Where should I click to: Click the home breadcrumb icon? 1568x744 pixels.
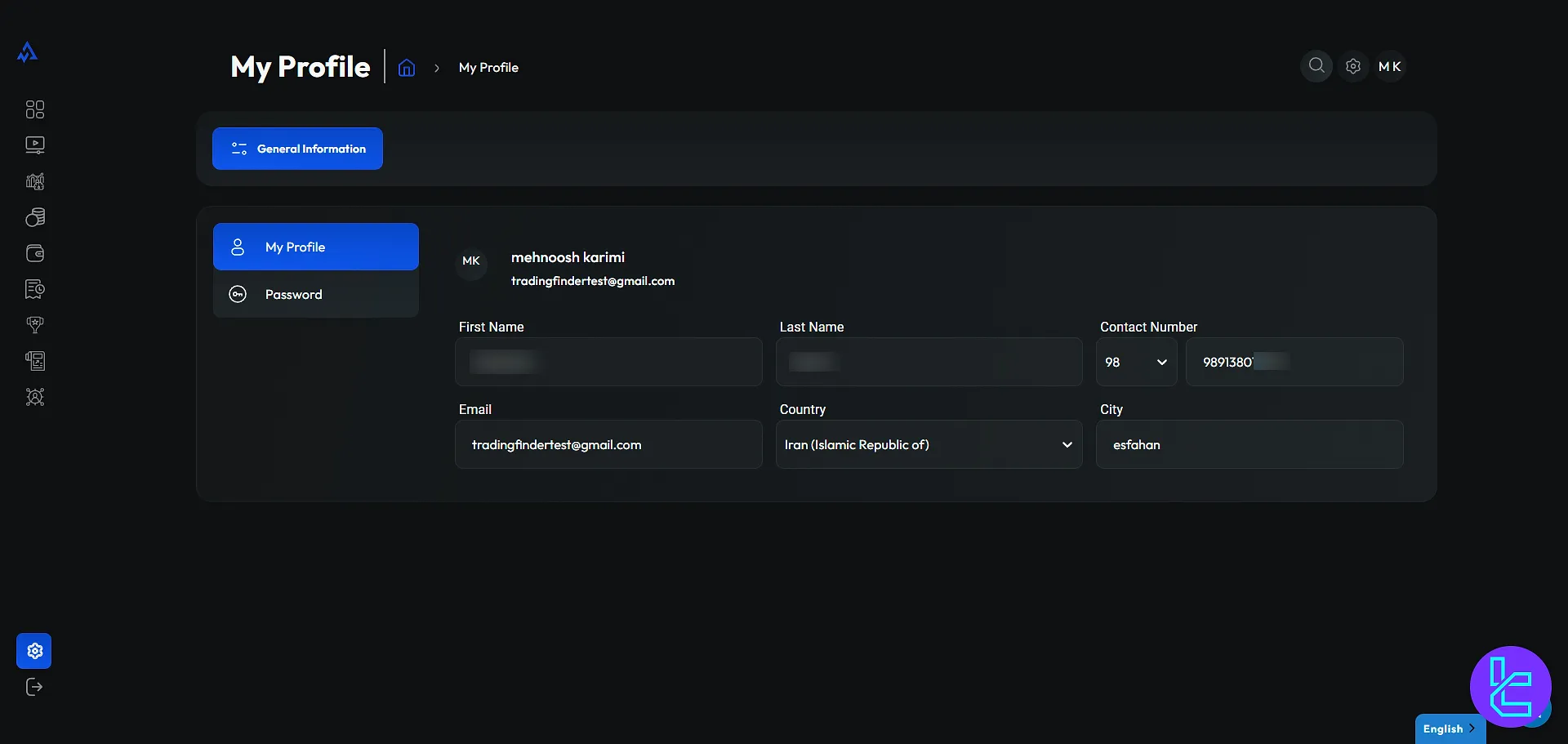(407, 68)
